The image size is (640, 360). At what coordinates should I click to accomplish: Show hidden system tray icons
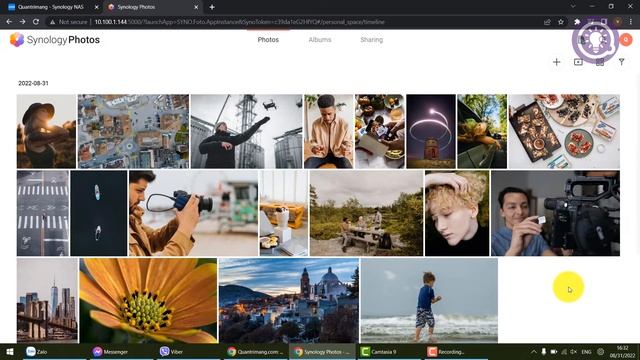534,351
